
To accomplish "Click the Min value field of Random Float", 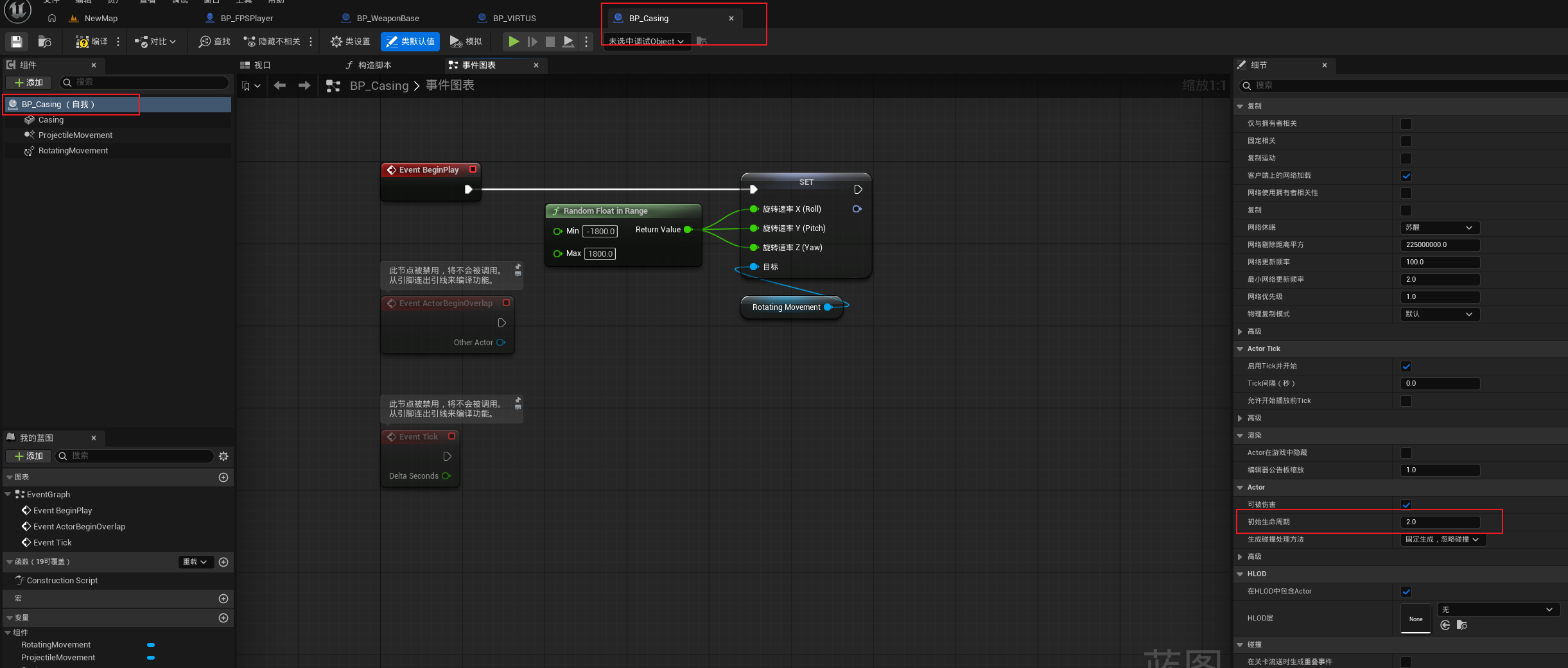I will click(600, 232).
